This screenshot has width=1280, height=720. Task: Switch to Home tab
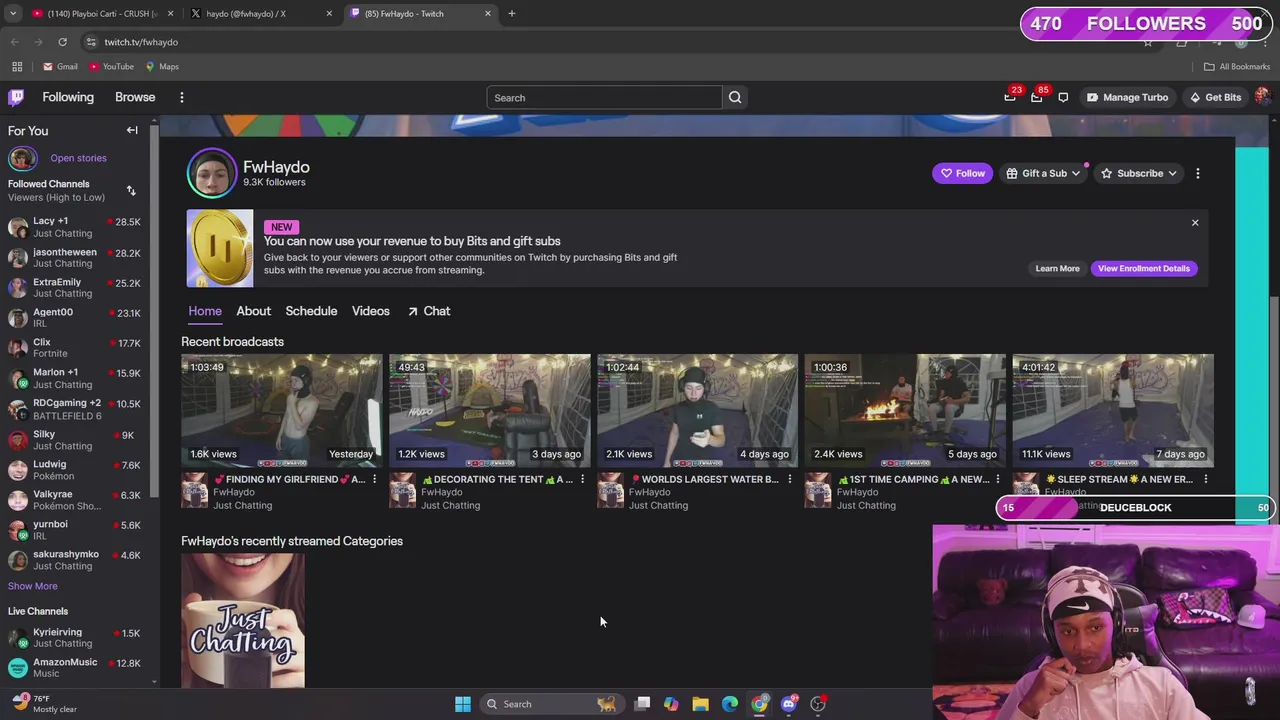point(205,311)
